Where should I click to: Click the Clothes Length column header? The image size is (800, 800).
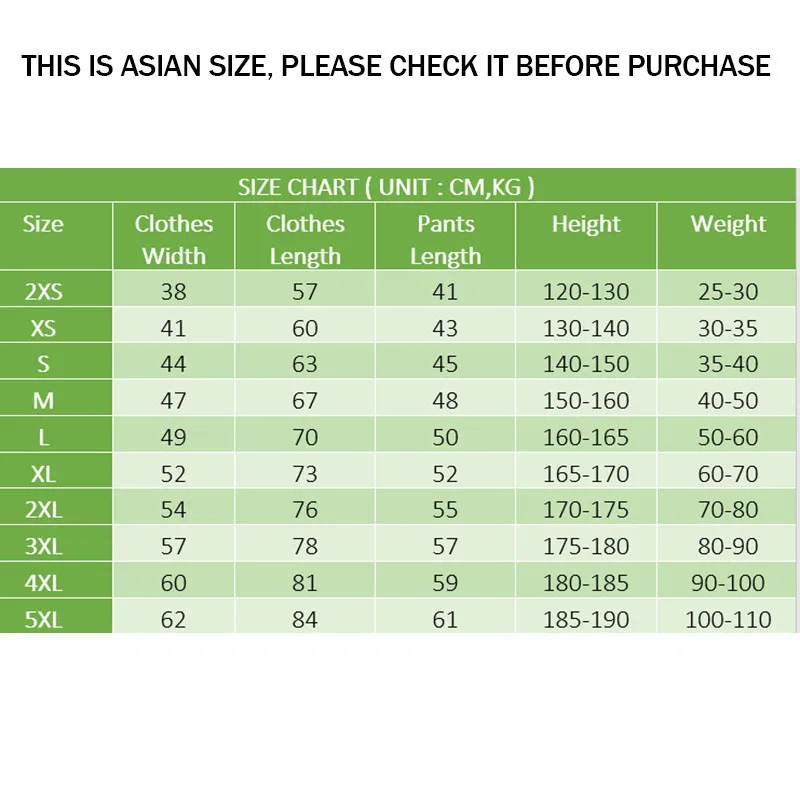coord(305,239)
